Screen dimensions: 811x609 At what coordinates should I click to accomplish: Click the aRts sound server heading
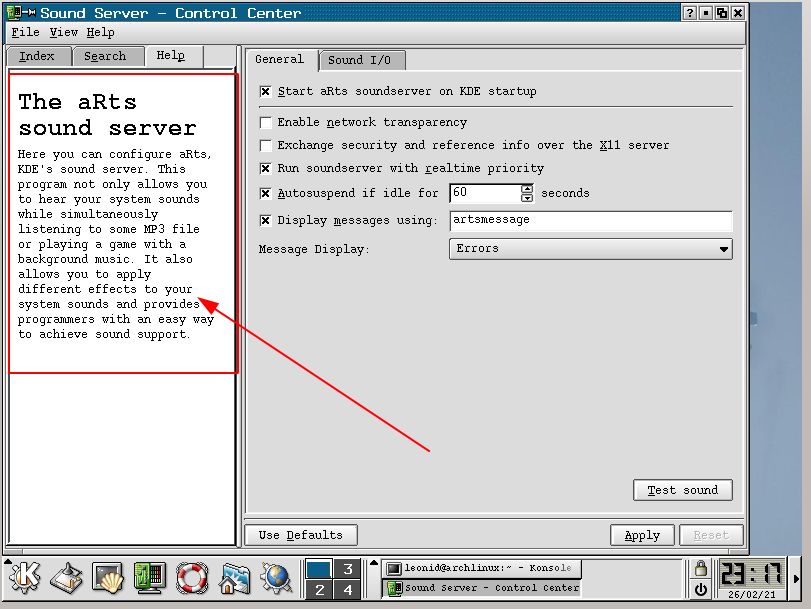(x=107, y=115)
